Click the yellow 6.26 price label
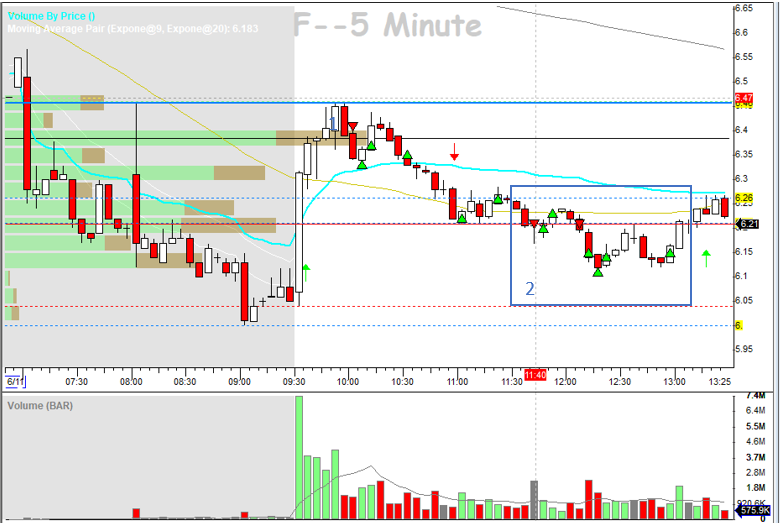 pyautogui.click(x=743, y=198)
